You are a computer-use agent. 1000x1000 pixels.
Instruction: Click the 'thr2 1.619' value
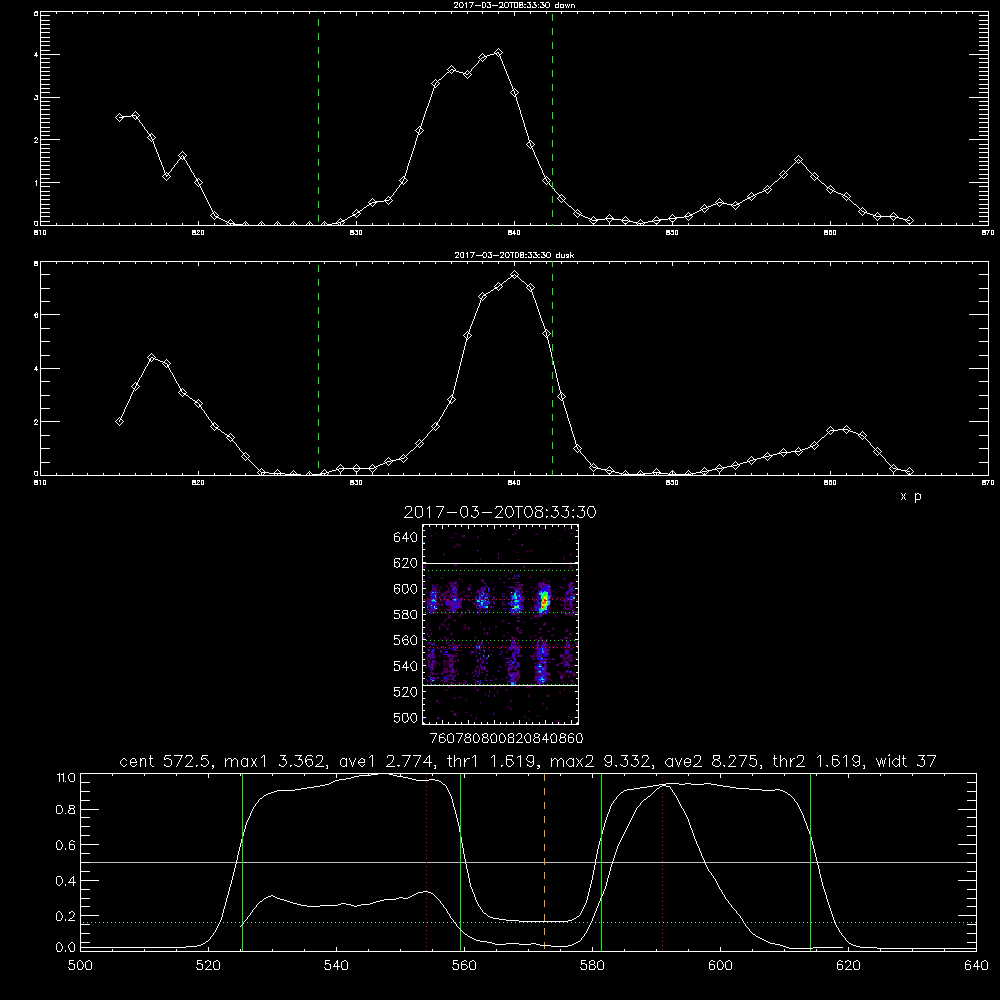(x=818, y=761)
